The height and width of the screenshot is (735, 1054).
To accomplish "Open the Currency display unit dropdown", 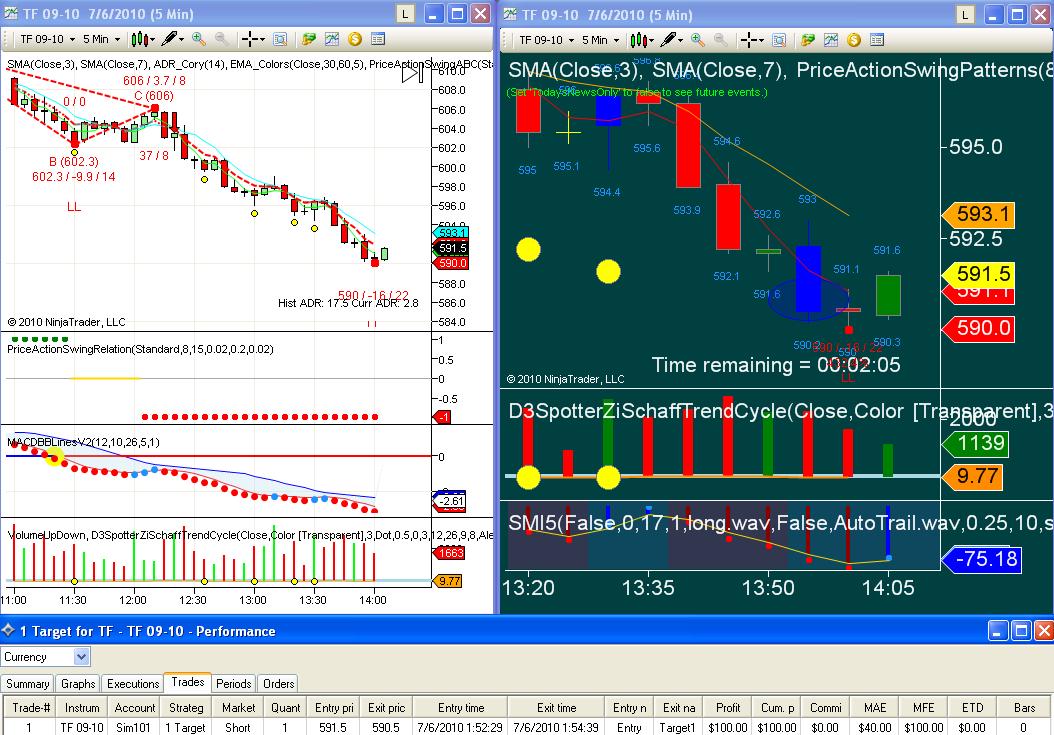I will (45, 656).
